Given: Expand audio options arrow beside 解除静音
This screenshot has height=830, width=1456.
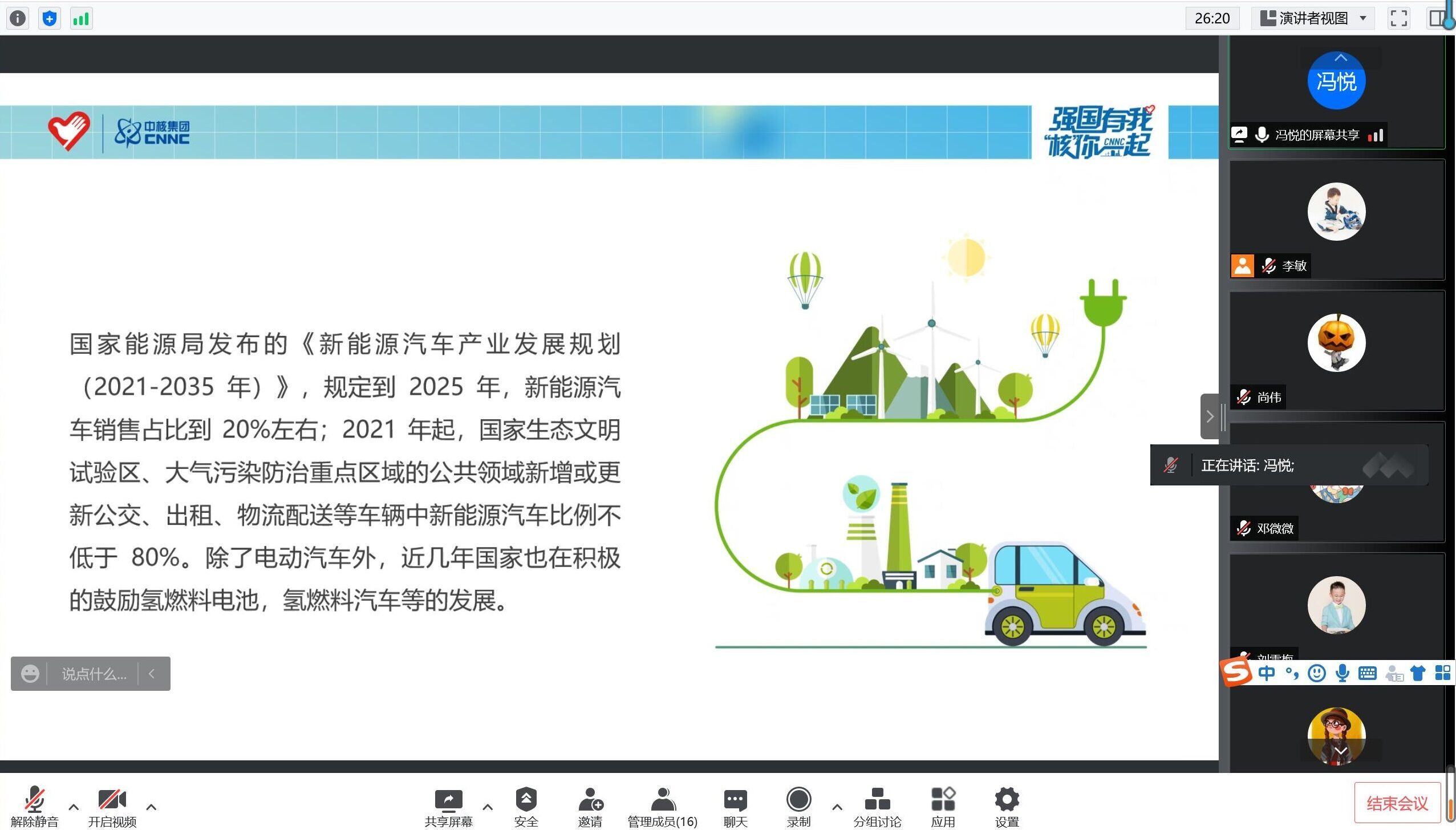Looking at the screenshot, I should click(x=74, y=807).
